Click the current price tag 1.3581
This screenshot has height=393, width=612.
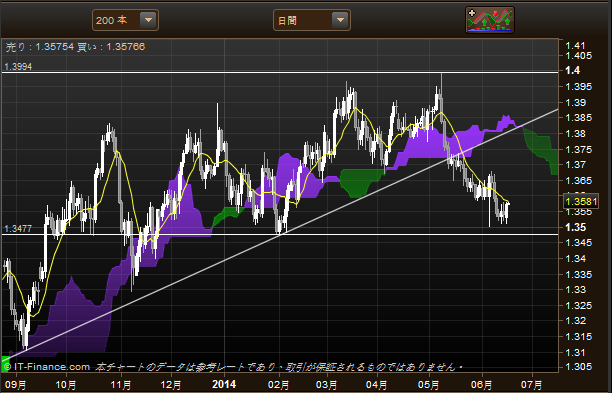point(581,202)
